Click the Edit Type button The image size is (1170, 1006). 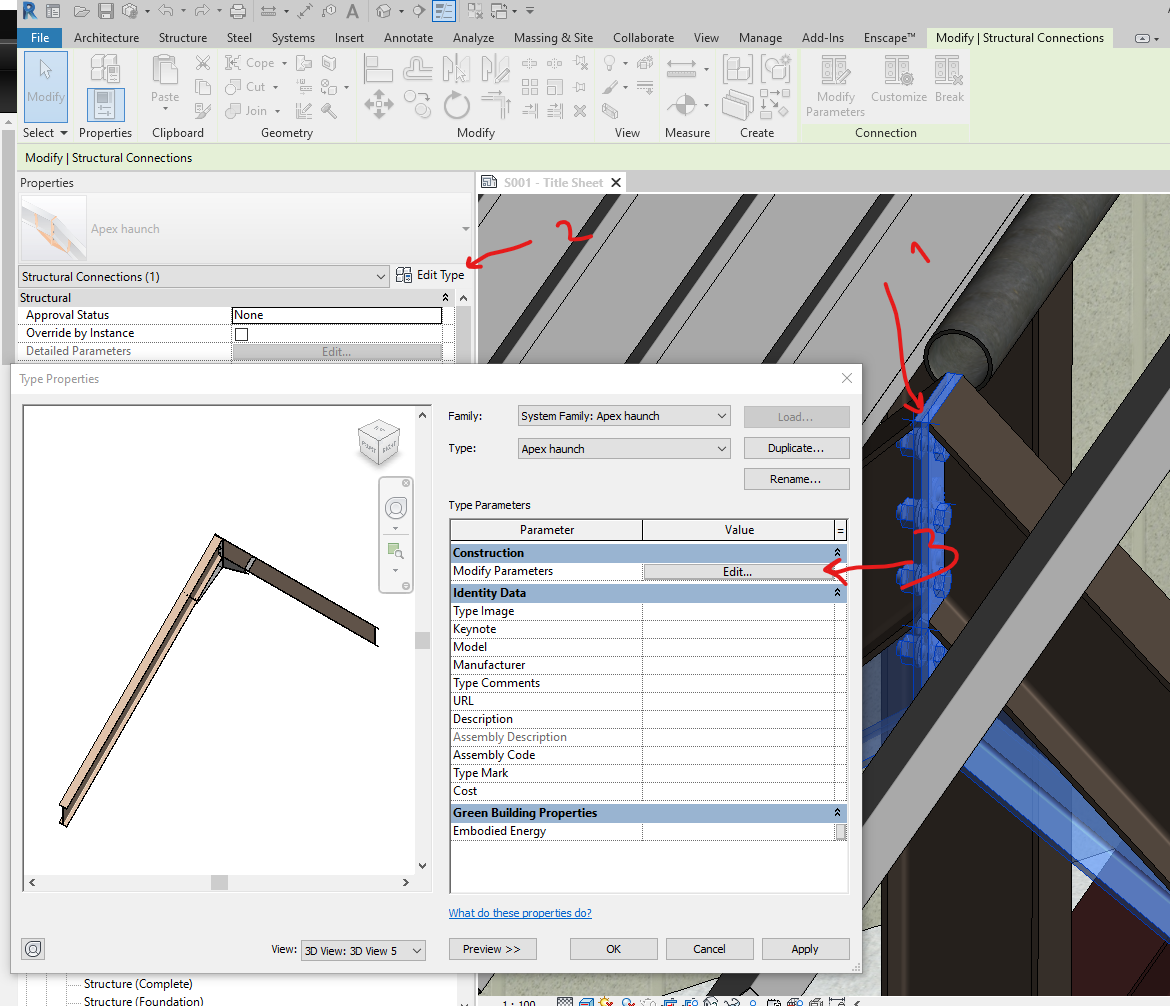pos(432,274)
